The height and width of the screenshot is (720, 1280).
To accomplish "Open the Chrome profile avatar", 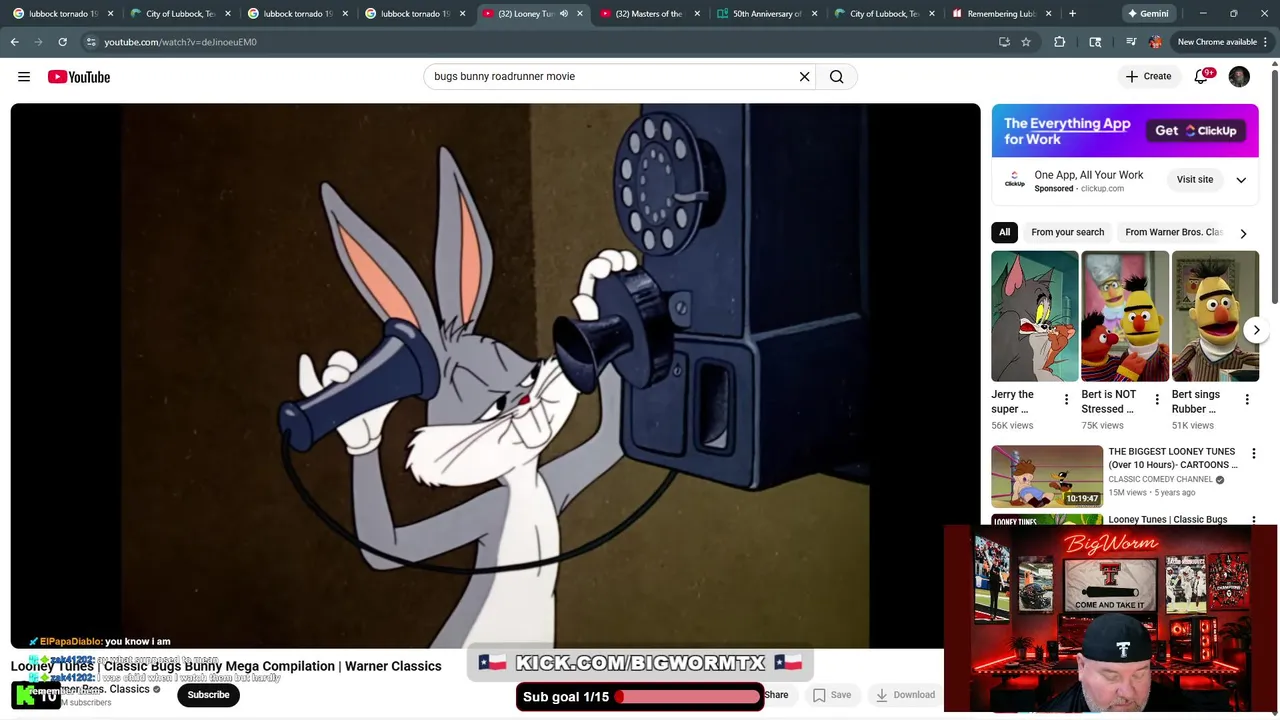I will coord(1156,42).
